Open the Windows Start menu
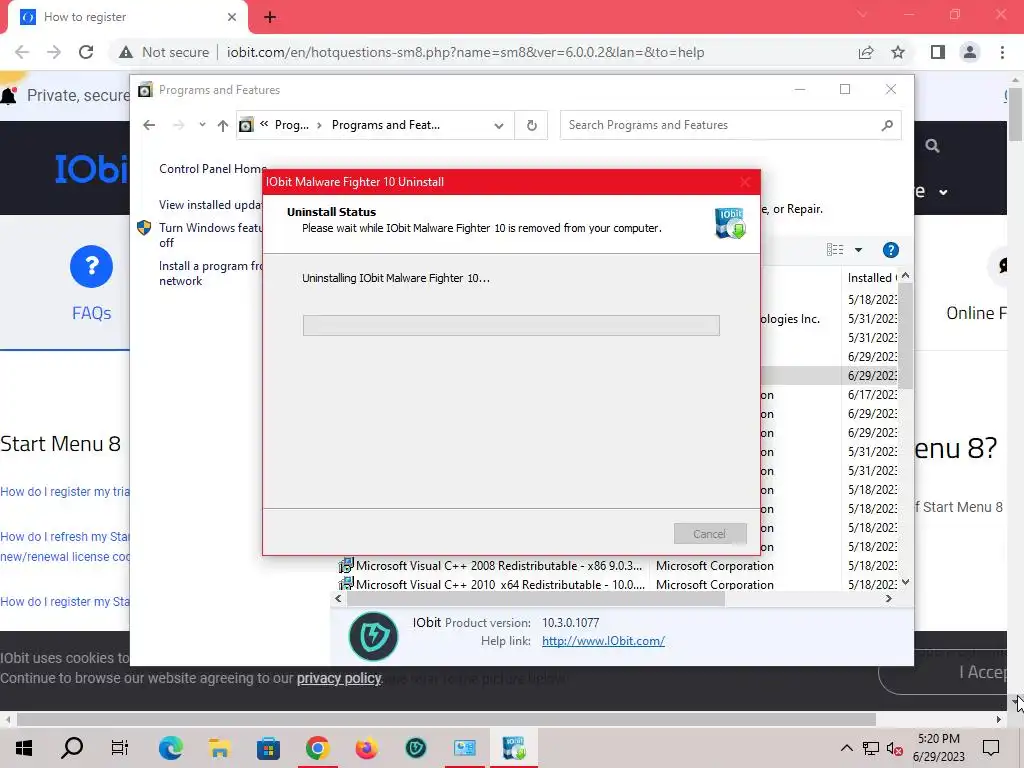 click(24, 748)
